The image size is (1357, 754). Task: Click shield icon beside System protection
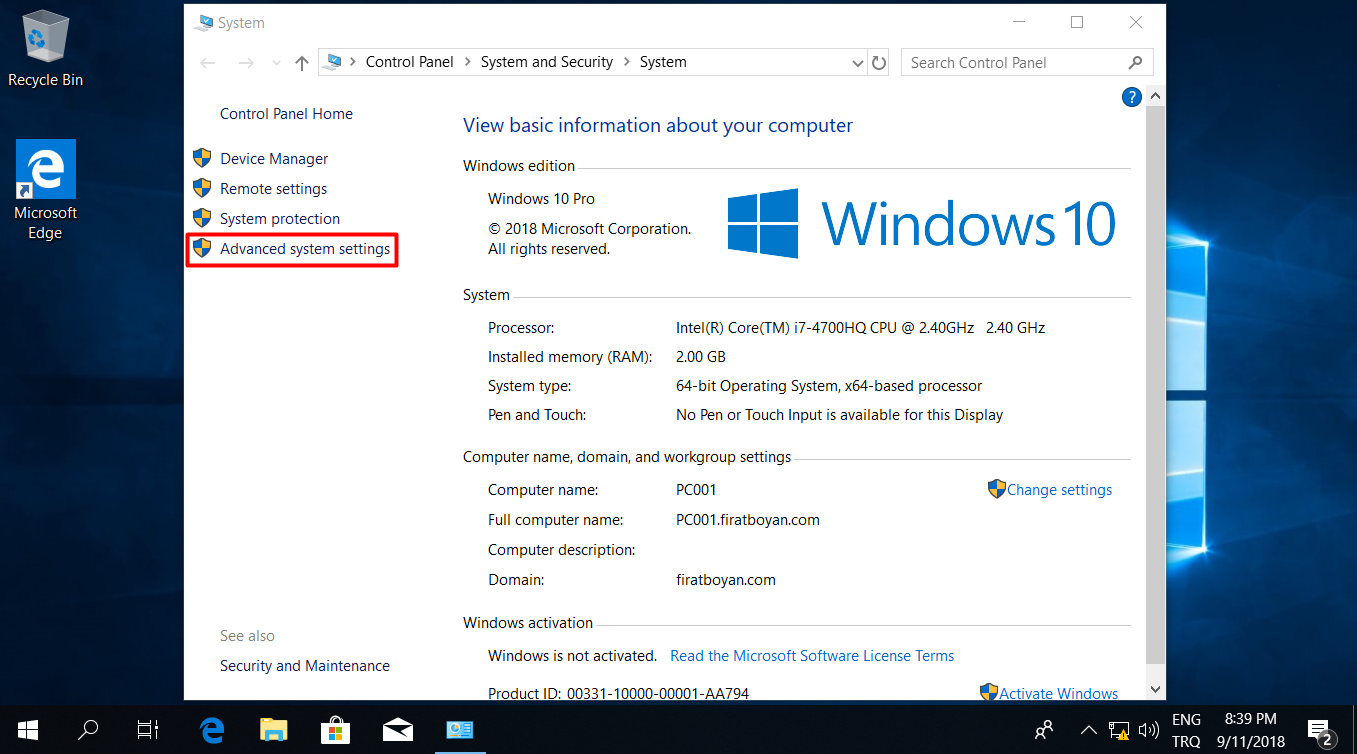tap(202, 218)
